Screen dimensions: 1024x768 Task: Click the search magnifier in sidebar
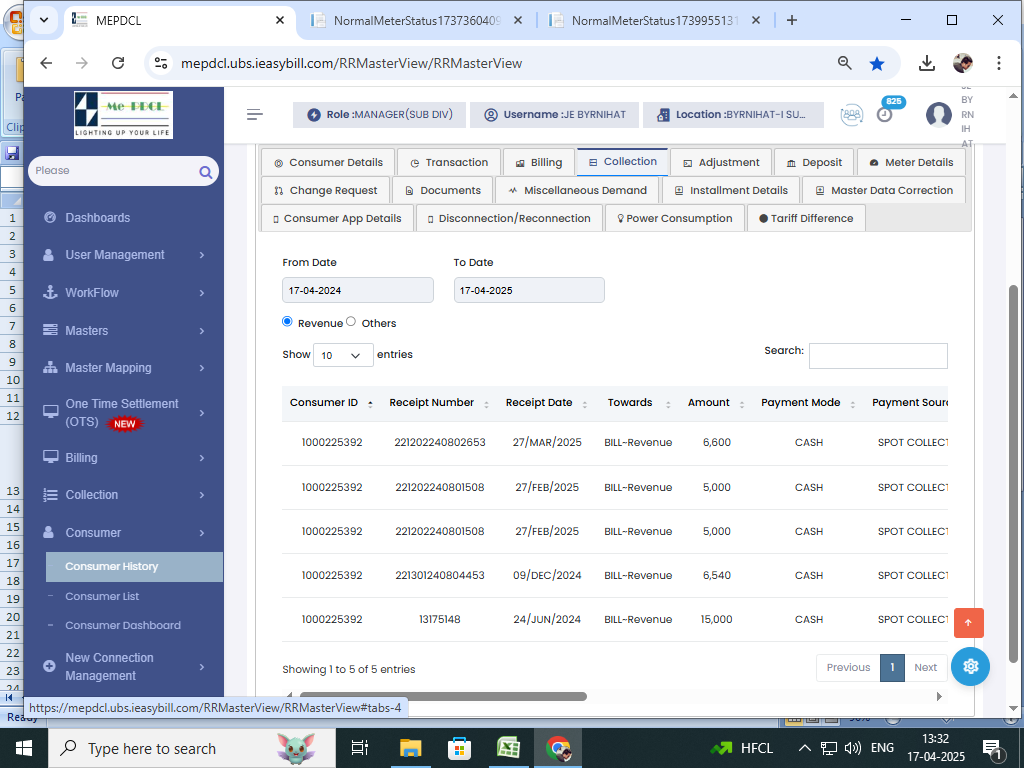coord(206,172)
